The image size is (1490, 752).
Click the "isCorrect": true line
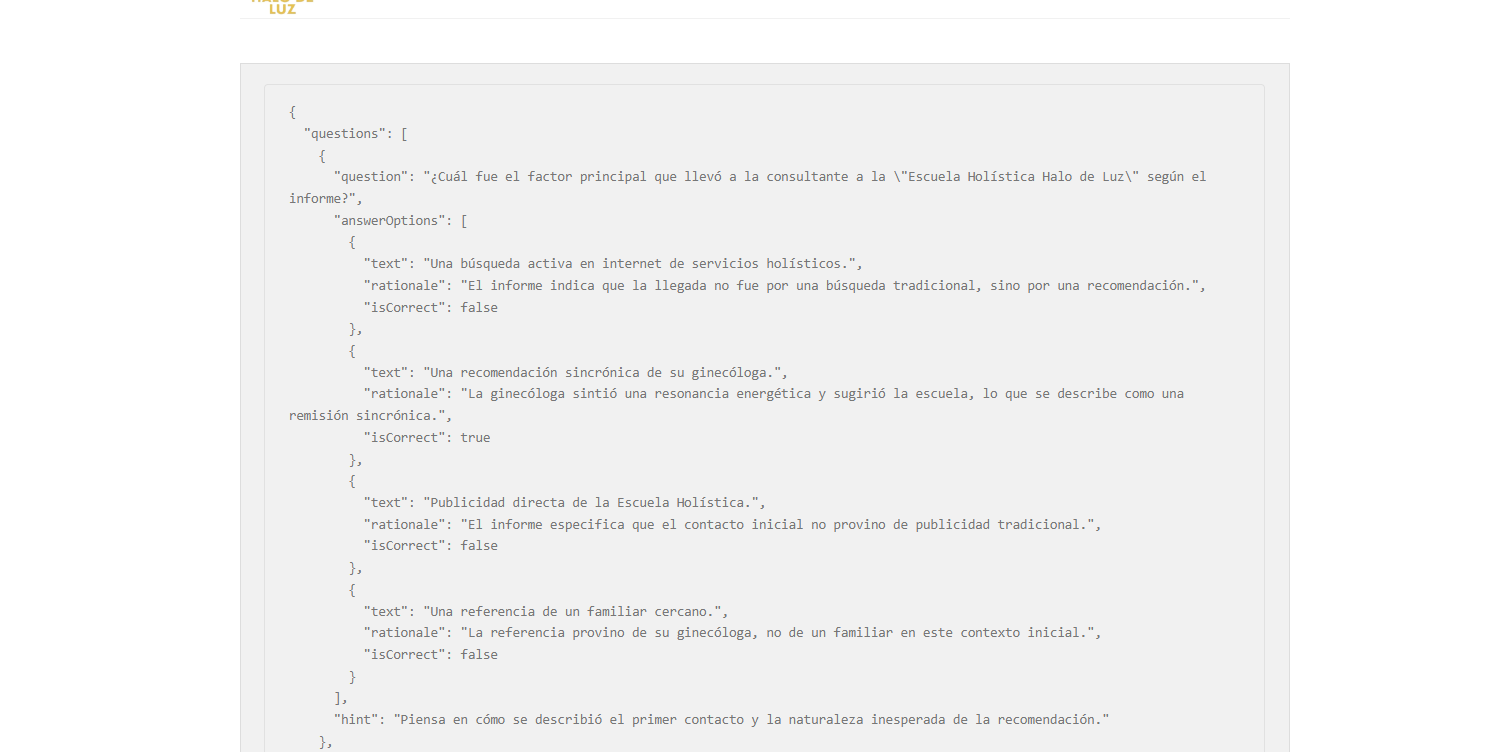(427, 437)
